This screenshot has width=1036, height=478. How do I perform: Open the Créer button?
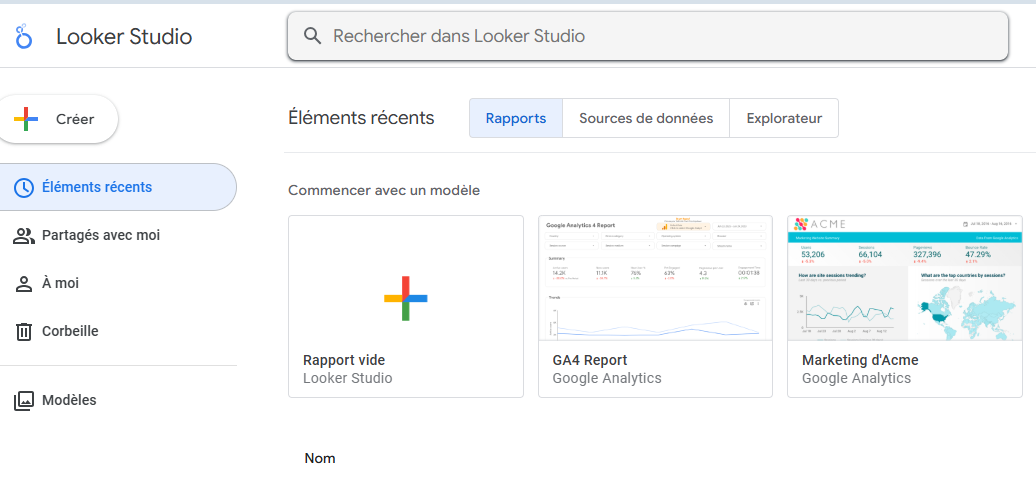point(57,119)
